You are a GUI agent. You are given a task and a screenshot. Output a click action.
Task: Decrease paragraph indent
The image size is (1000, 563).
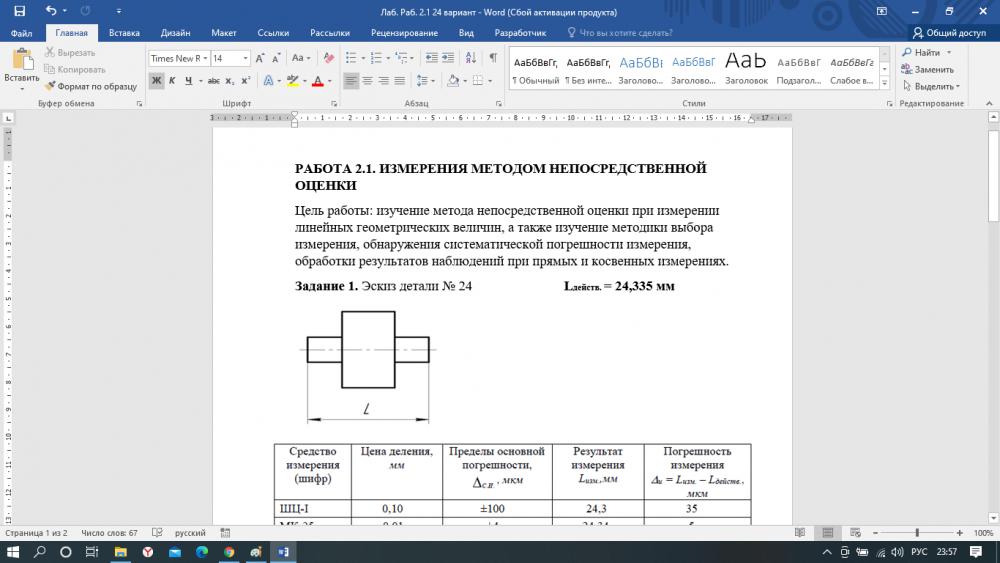pos(432,58)
